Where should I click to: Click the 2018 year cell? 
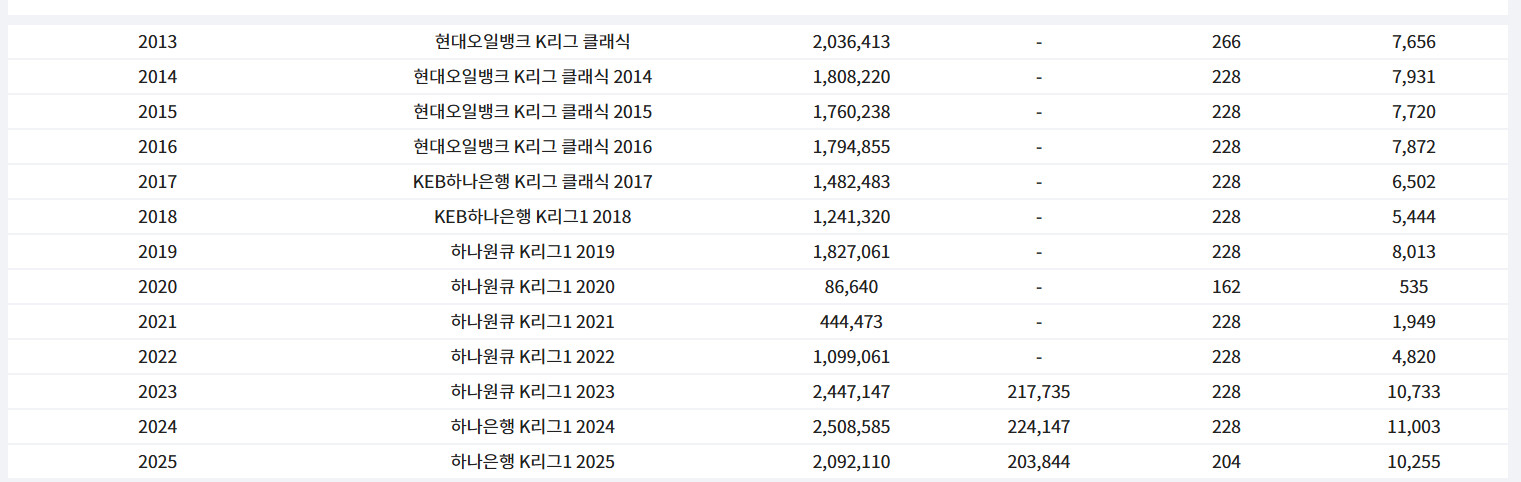[157, 217]
